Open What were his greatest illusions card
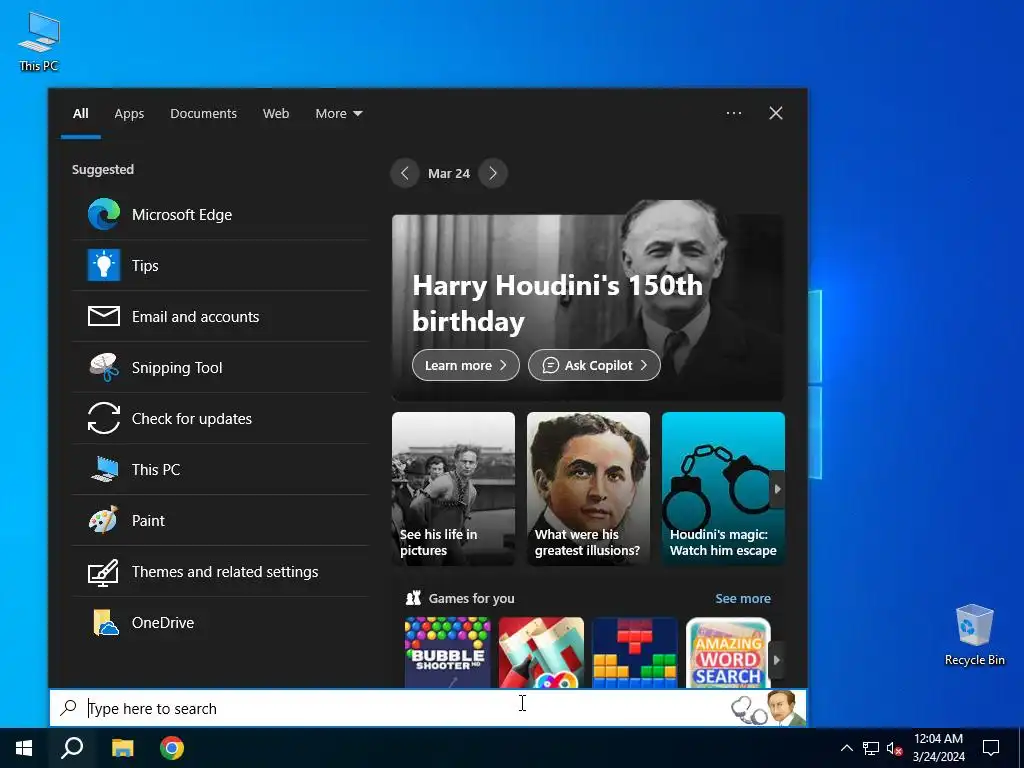1024x768 pixels. [588, 488]
